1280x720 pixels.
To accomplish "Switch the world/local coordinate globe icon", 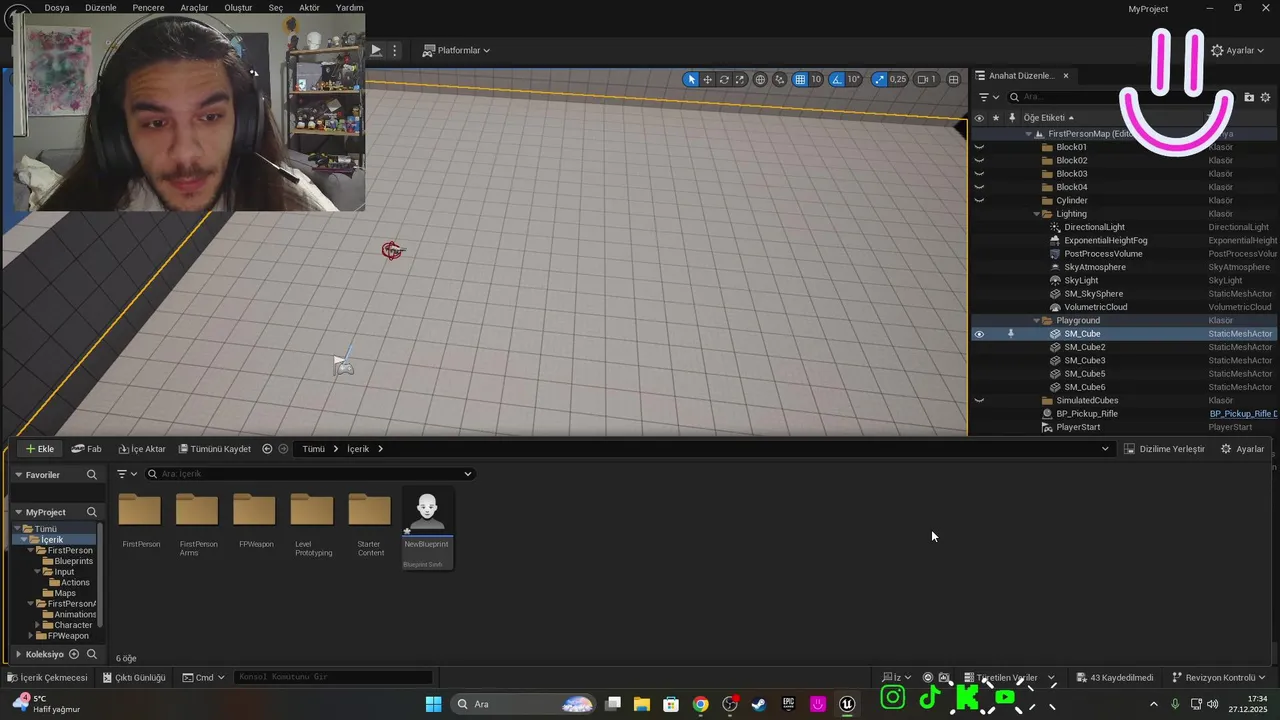I will tap(760, 79).
